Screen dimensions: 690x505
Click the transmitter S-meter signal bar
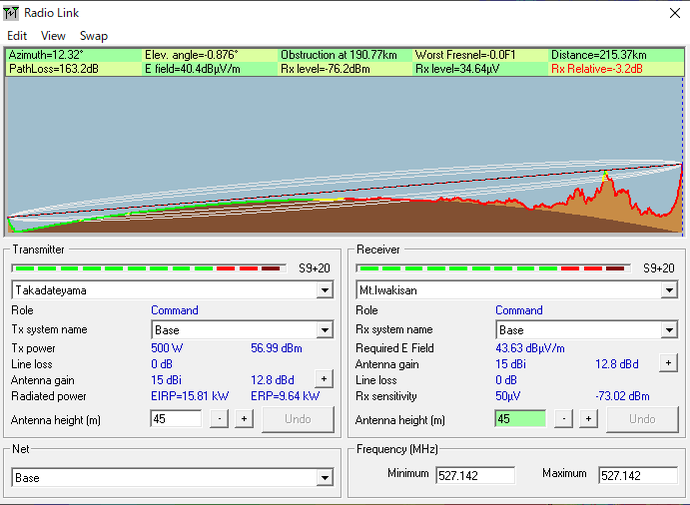click(x=149, y=268)
